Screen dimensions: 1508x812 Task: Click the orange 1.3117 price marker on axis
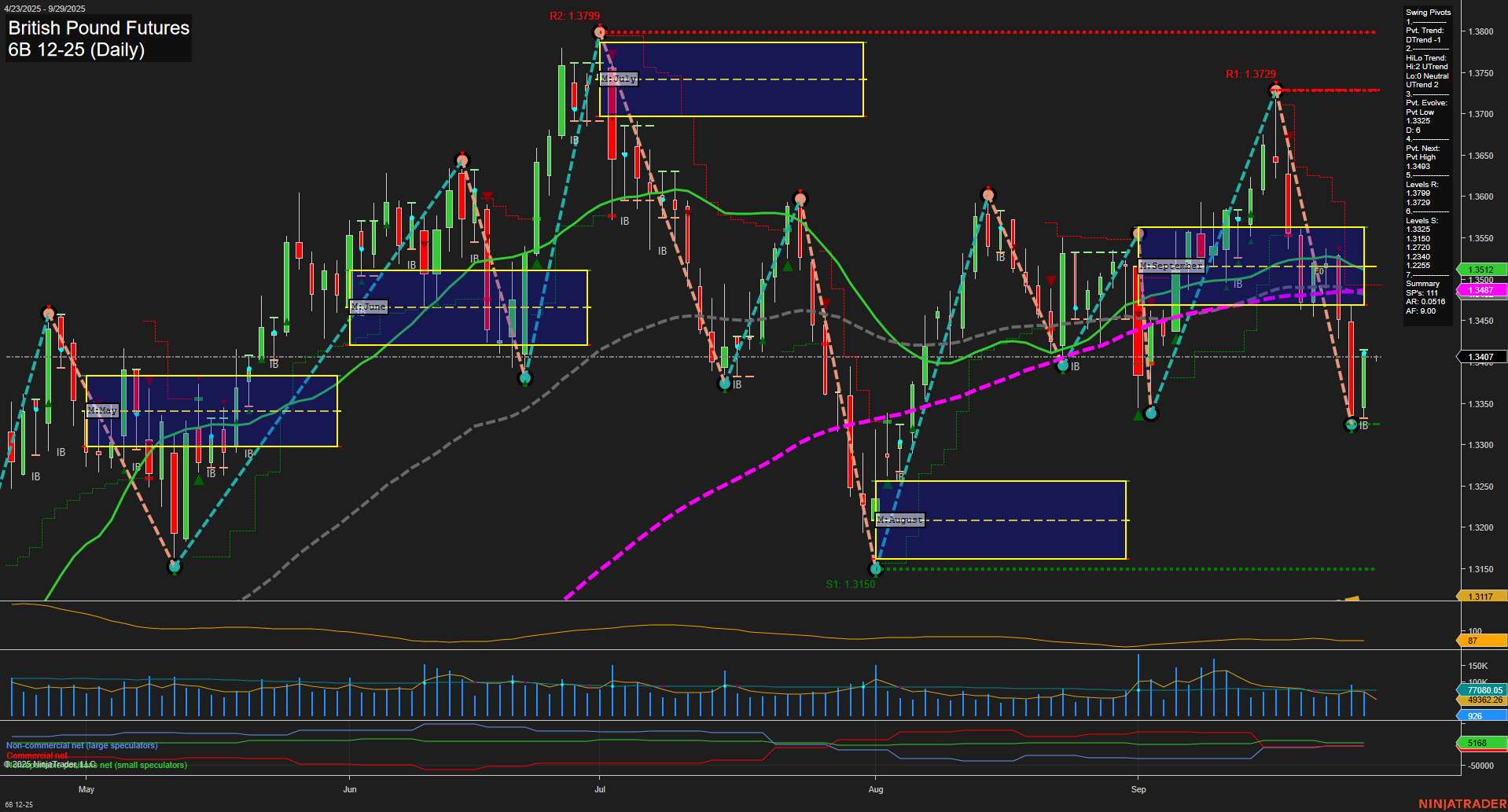(x=1481, y=597)
